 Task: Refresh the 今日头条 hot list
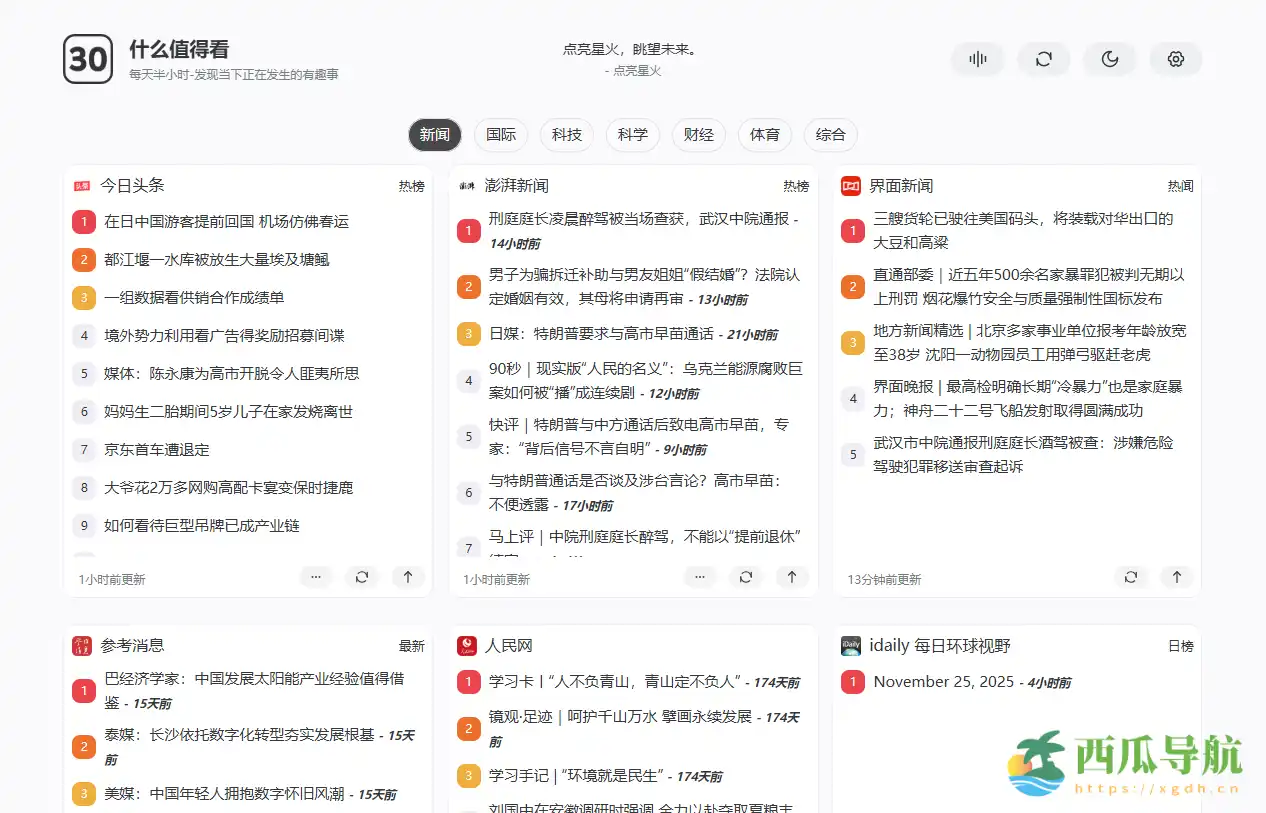(x=362, y=577)
